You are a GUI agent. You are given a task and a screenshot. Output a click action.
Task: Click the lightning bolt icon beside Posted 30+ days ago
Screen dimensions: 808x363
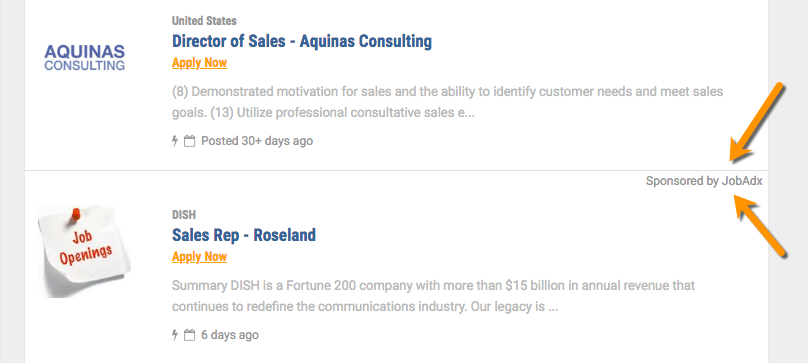(175, 141)
